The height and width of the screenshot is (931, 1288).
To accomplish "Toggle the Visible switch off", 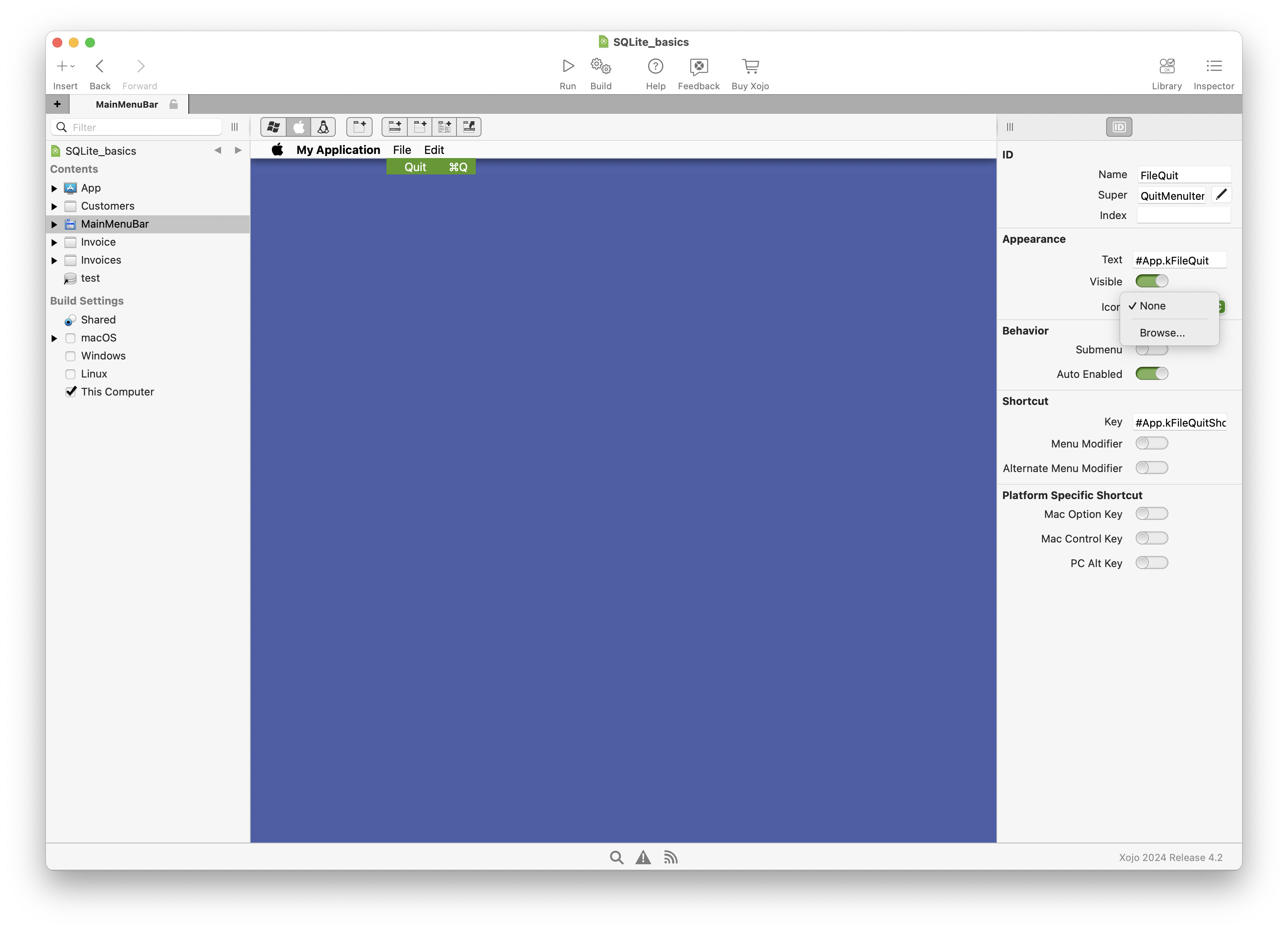I will point(1151,280).
